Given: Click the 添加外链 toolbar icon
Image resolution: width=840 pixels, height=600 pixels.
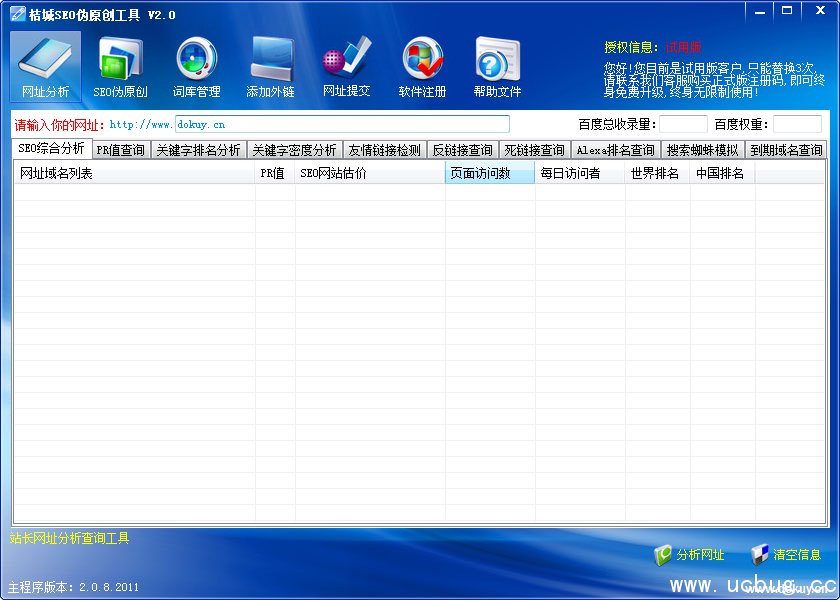Looking at the screenshot, I should (270, 66).
